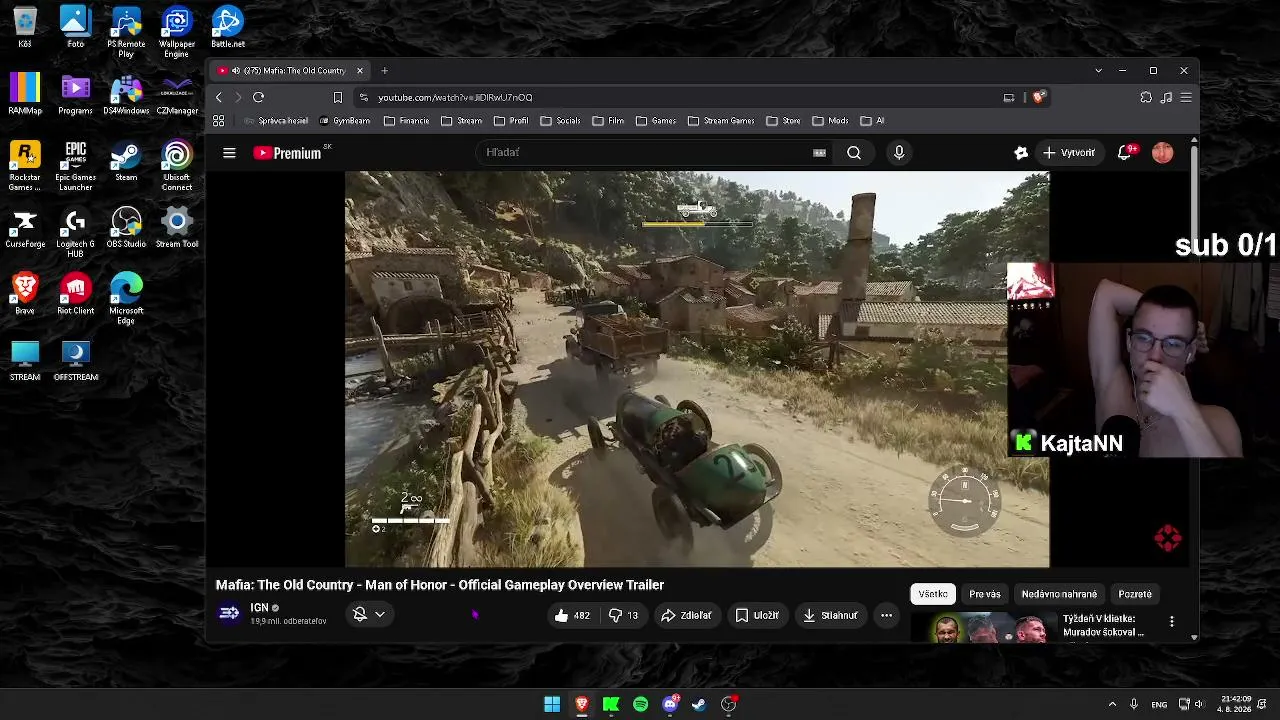This screenshot has height=720, width=1280.
Task: Open the YouTube guide hamburger menu
Action: [229, 153]
